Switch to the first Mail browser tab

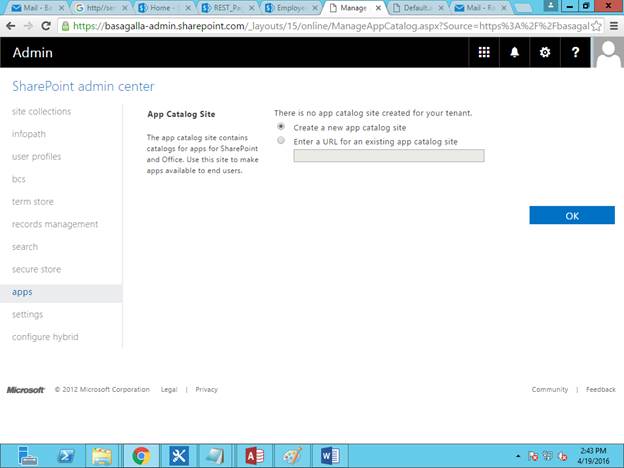[37, 8]
